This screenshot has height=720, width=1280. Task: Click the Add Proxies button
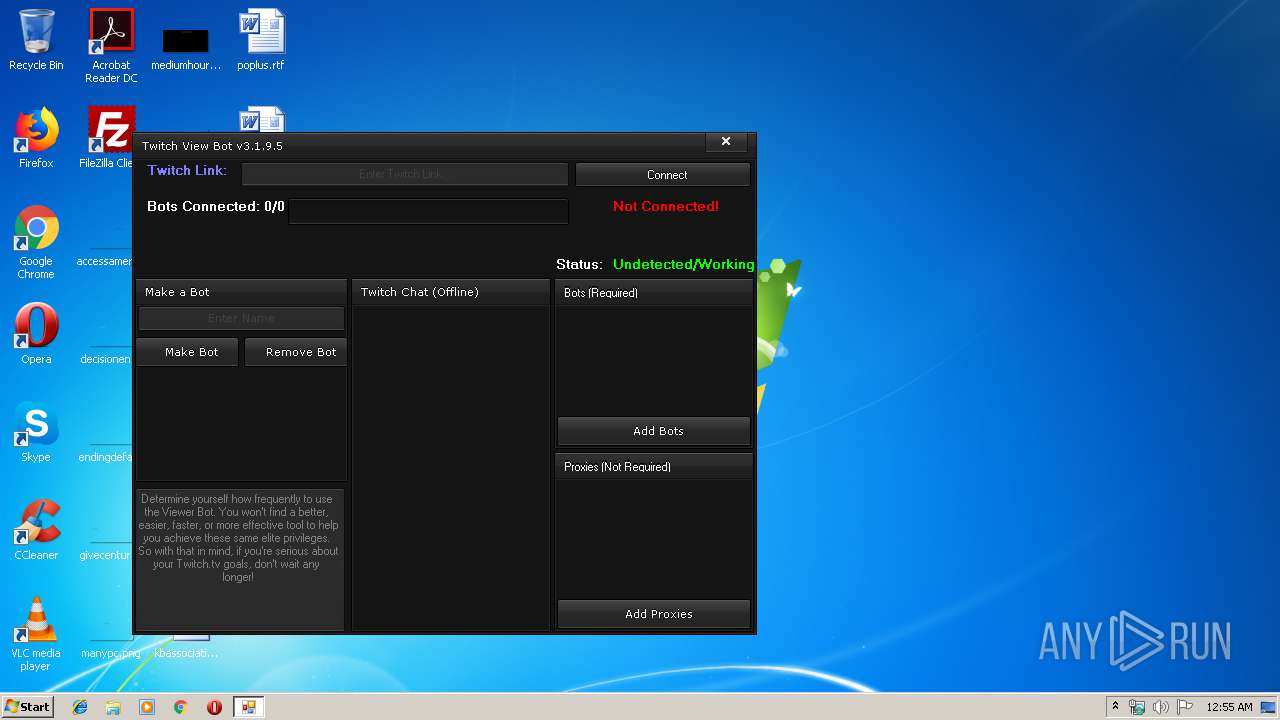point(654,614)
